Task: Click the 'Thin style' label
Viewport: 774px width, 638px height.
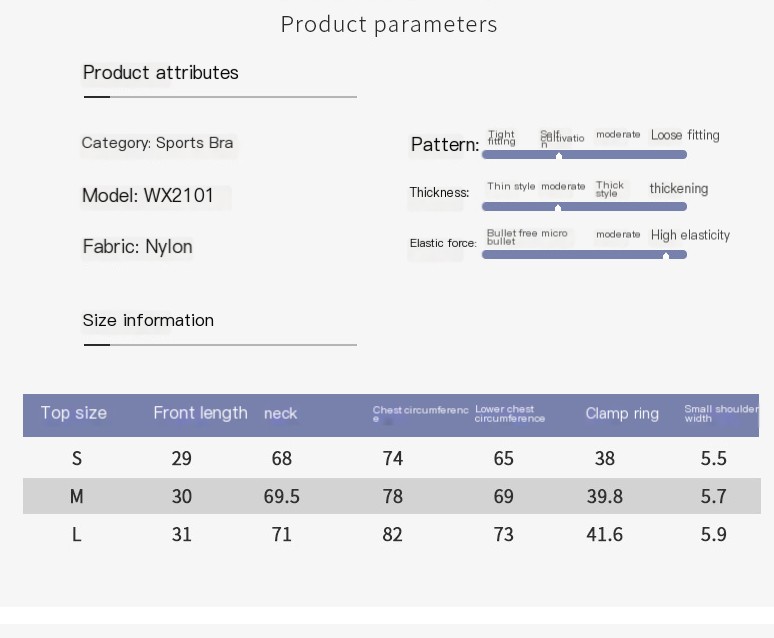Action: tap(511, 186)
